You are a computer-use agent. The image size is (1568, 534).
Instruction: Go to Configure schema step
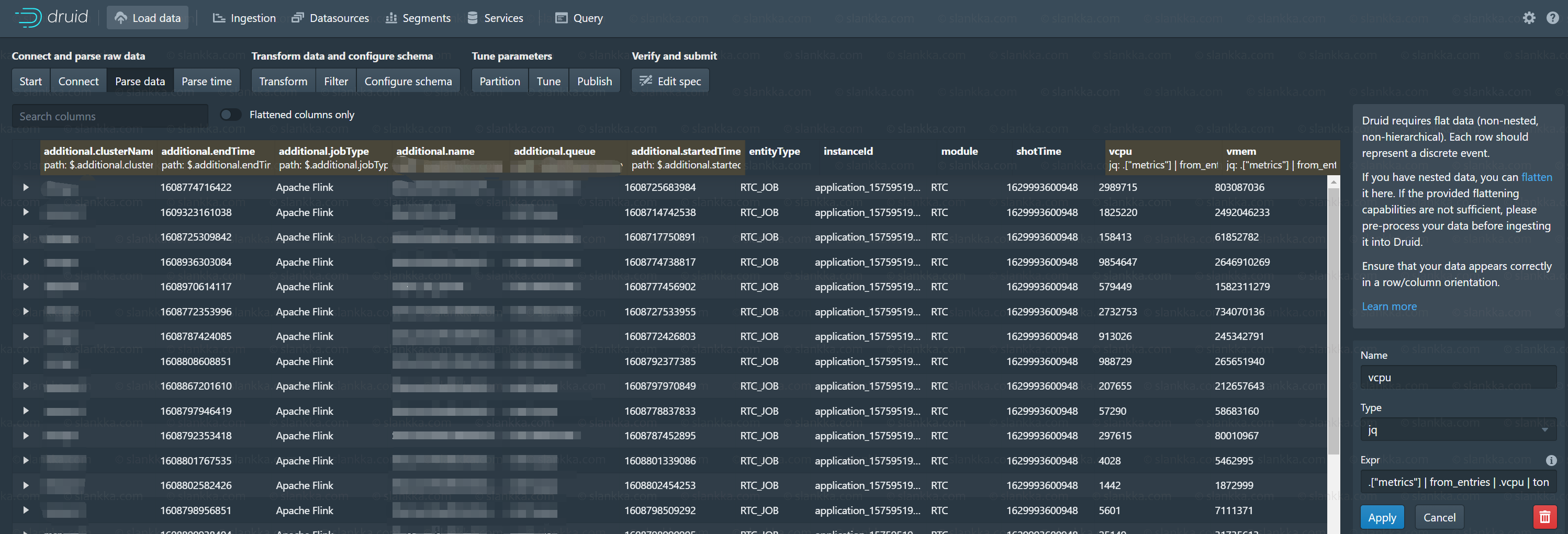(408, 81)
